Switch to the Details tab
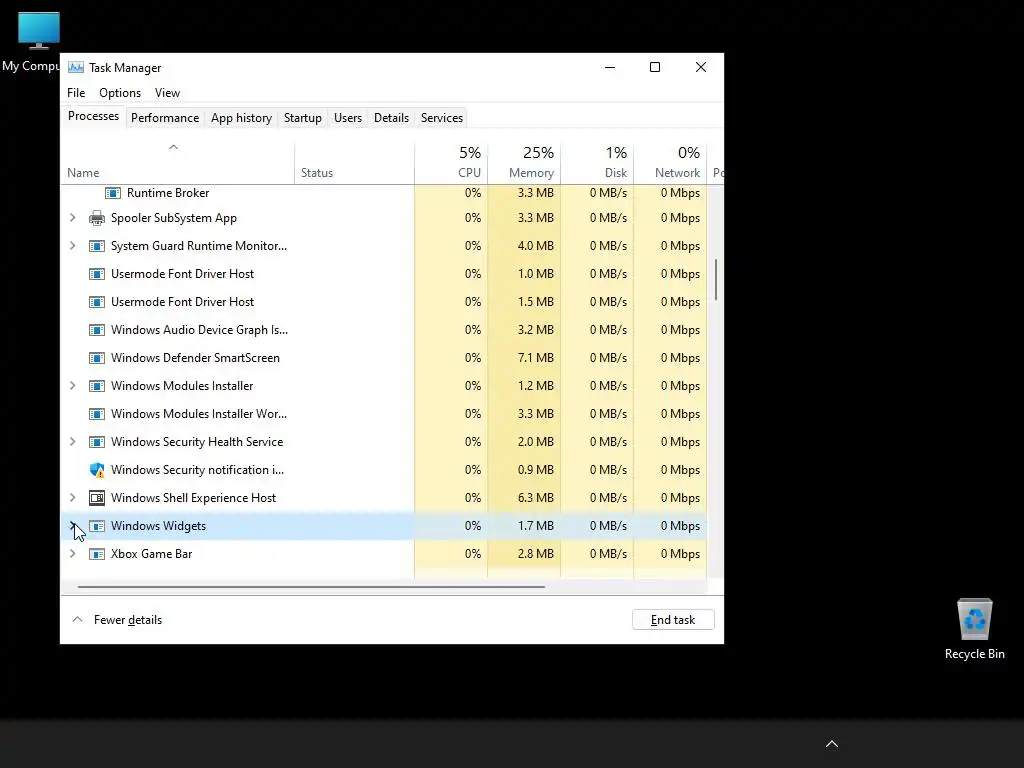Viewport: 1024px width, 768px height. (391, 118)
